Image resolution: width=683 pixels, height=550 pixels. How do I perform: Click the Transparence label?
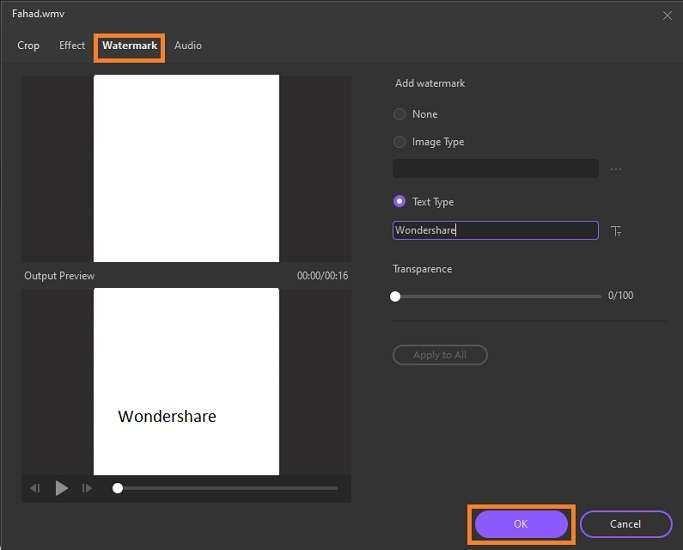[x=422, y=269]
